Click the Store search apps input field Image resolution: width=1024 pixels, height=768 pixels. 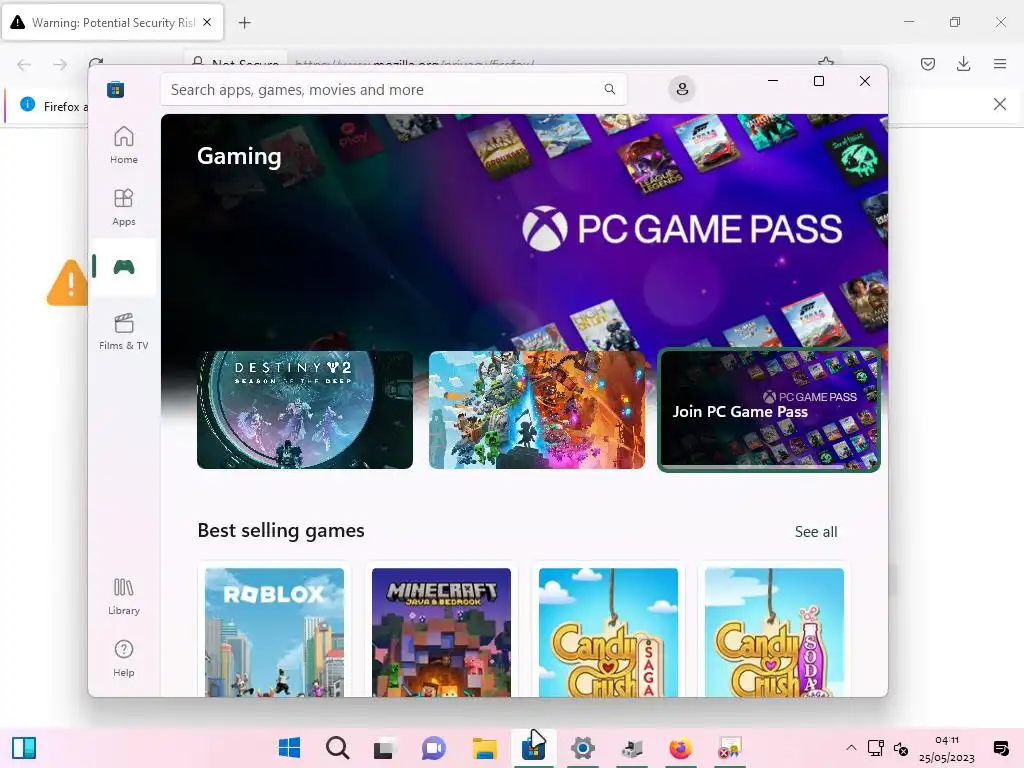coord(393,89)
